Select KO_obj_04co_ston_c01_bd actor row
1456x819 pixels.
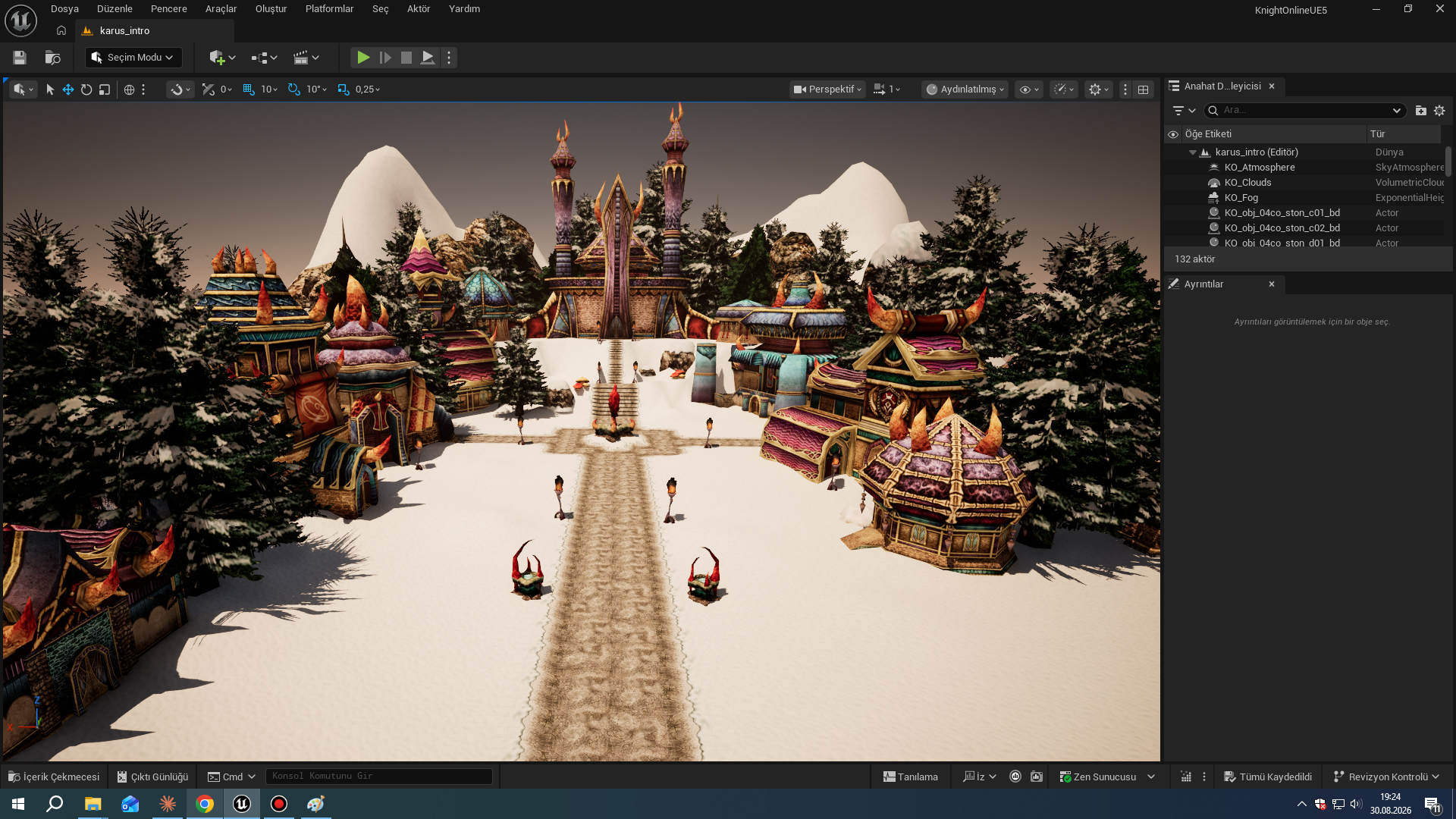pyautogui.click(x=1304, y=213)
